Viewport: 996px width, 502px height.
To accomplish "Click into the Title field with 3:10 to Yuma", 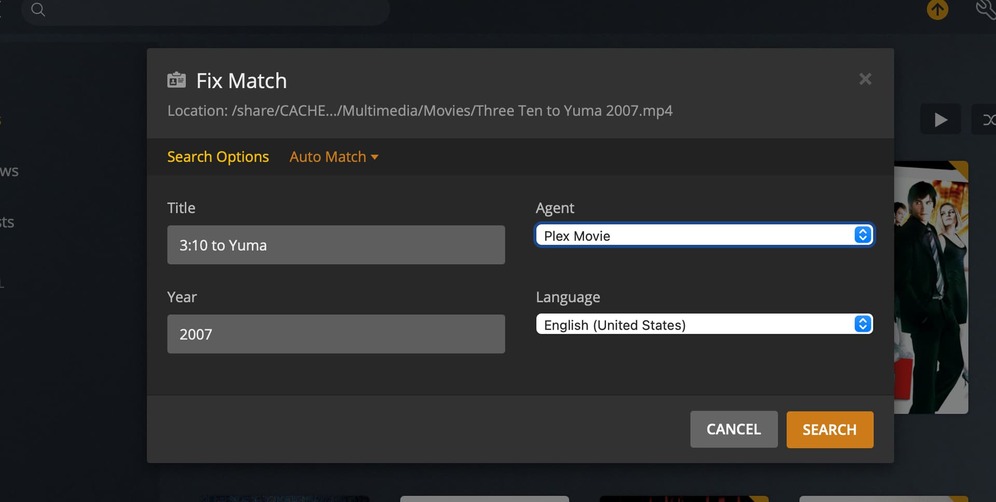I will click(x=335, y=245).
